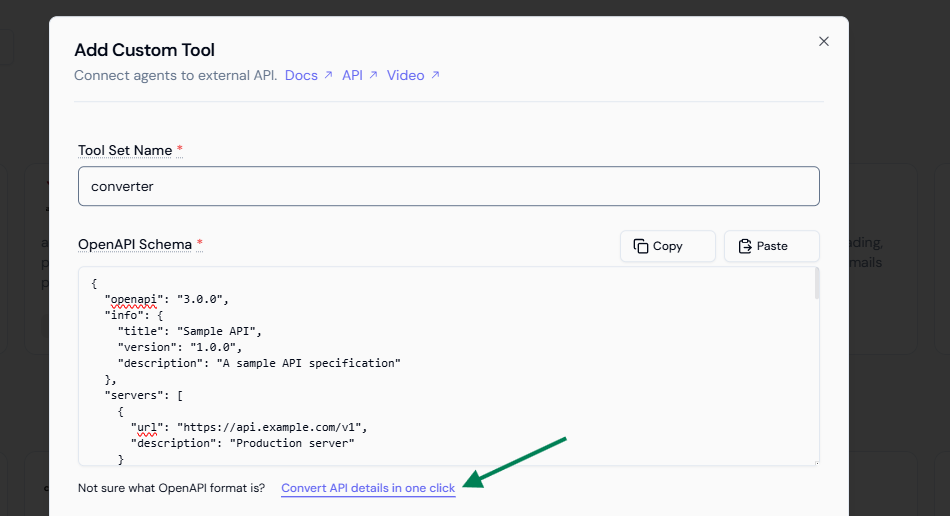Viewport: 950px width, 516px height.
Task: Click the https://api.example.com/v1 url line
Action: tap(249, 427)
